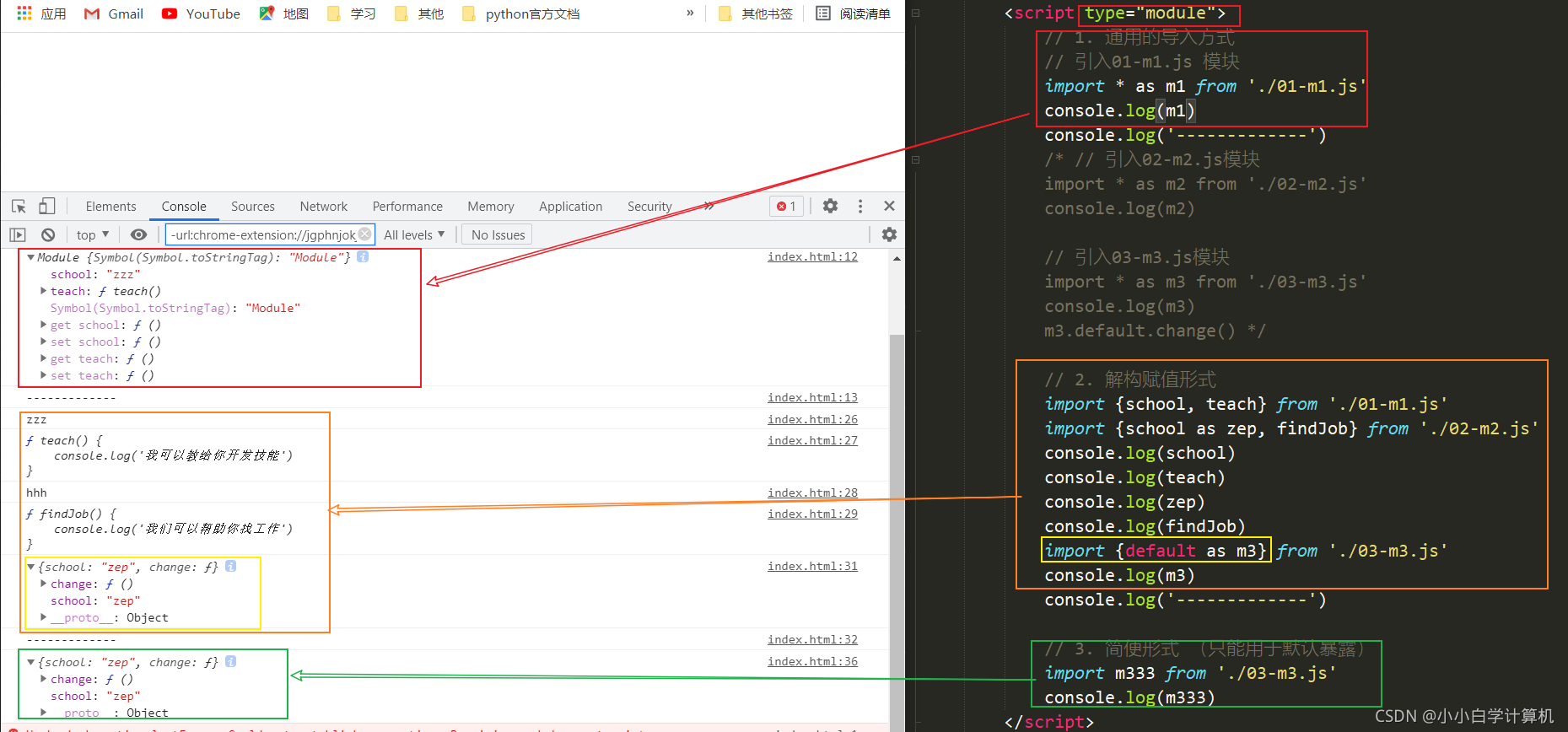Screen dimensions: 1568x732
Task: Expand __proto__: Object under index.html:31 object
Action: click(43, 617)
